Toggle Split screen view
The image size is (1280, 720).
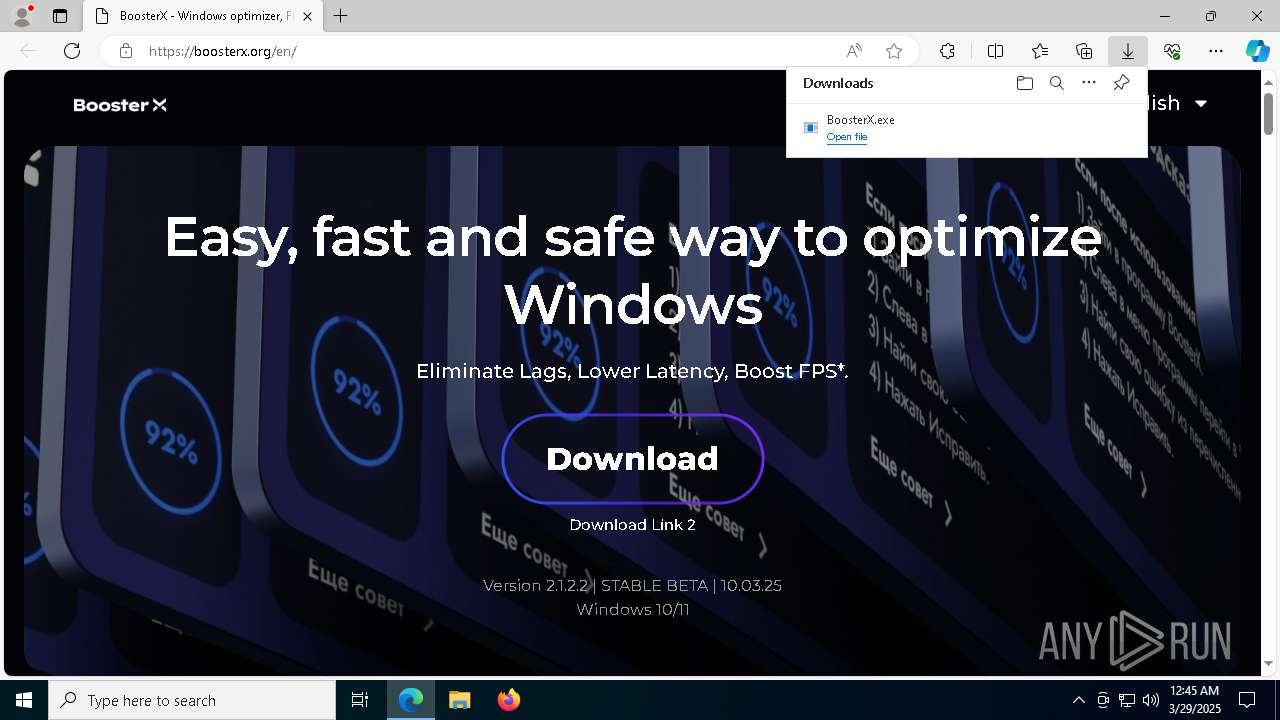995,51
